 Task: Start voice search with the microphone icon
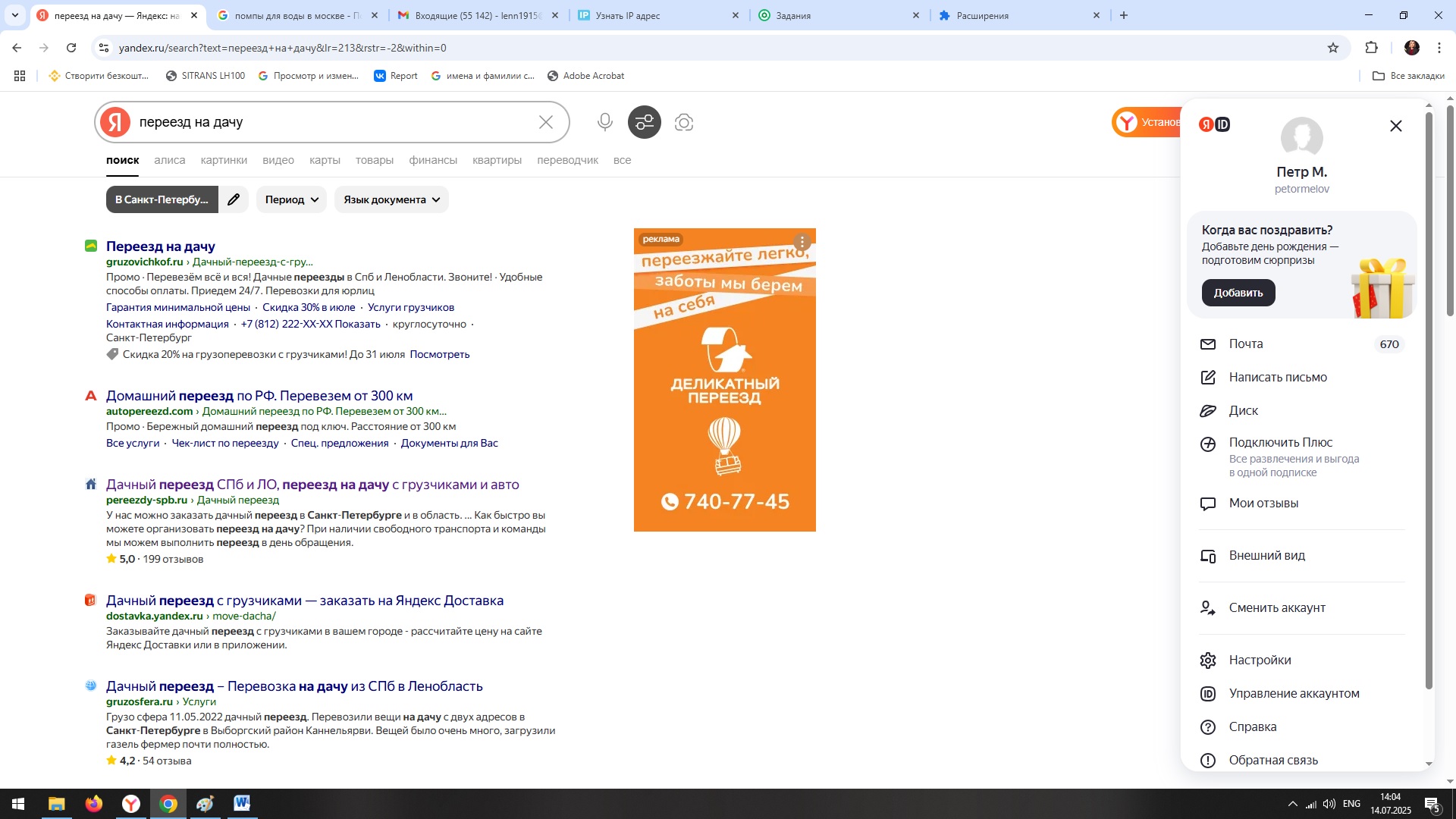pyautogui.click(x=604, y=122)
